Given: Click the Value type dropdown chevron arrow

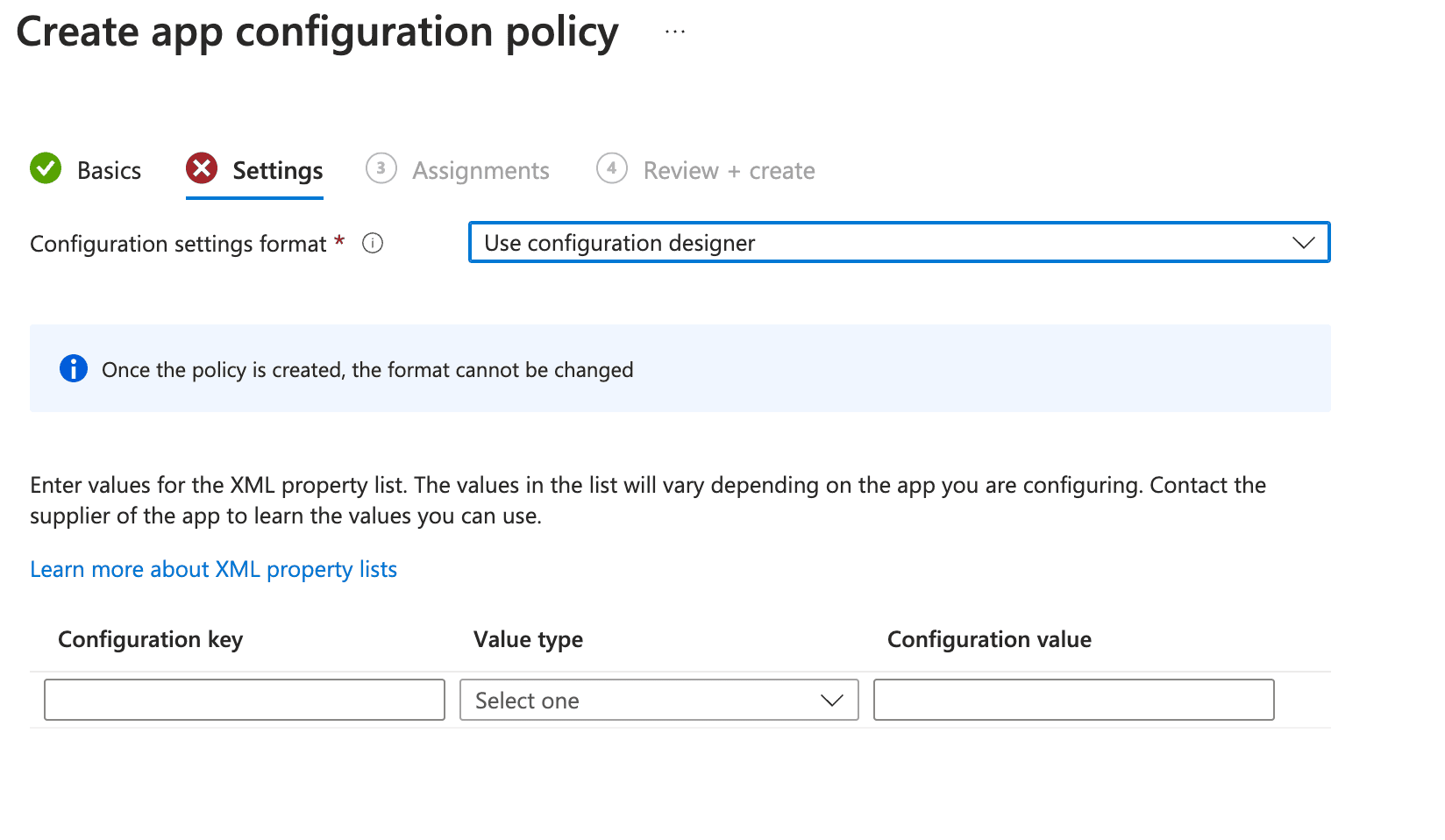Looking at the screenshot, I should [831, 701].
